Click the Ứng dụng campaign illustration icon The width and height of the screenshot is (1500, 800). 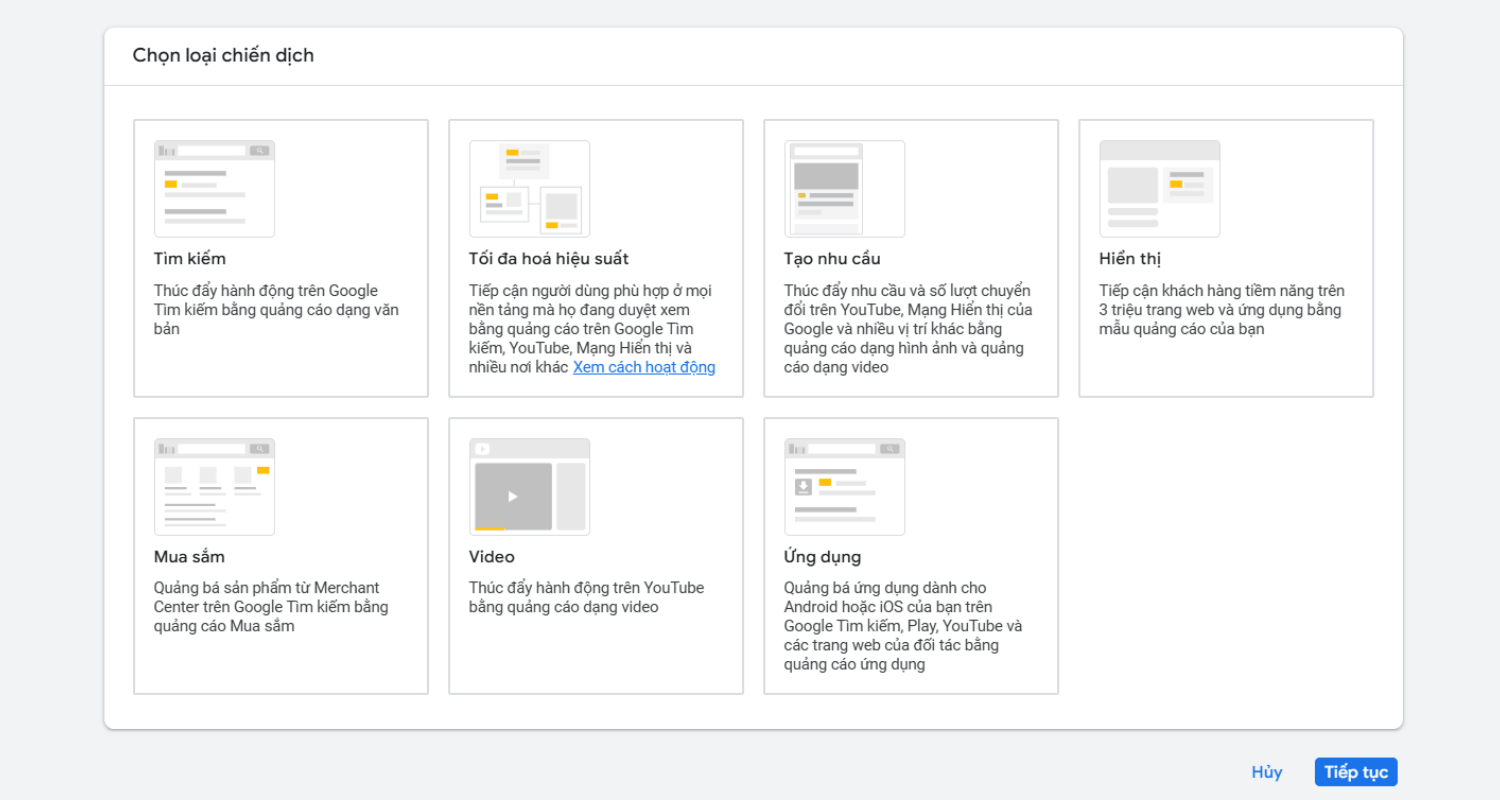[x=844, y=486]
